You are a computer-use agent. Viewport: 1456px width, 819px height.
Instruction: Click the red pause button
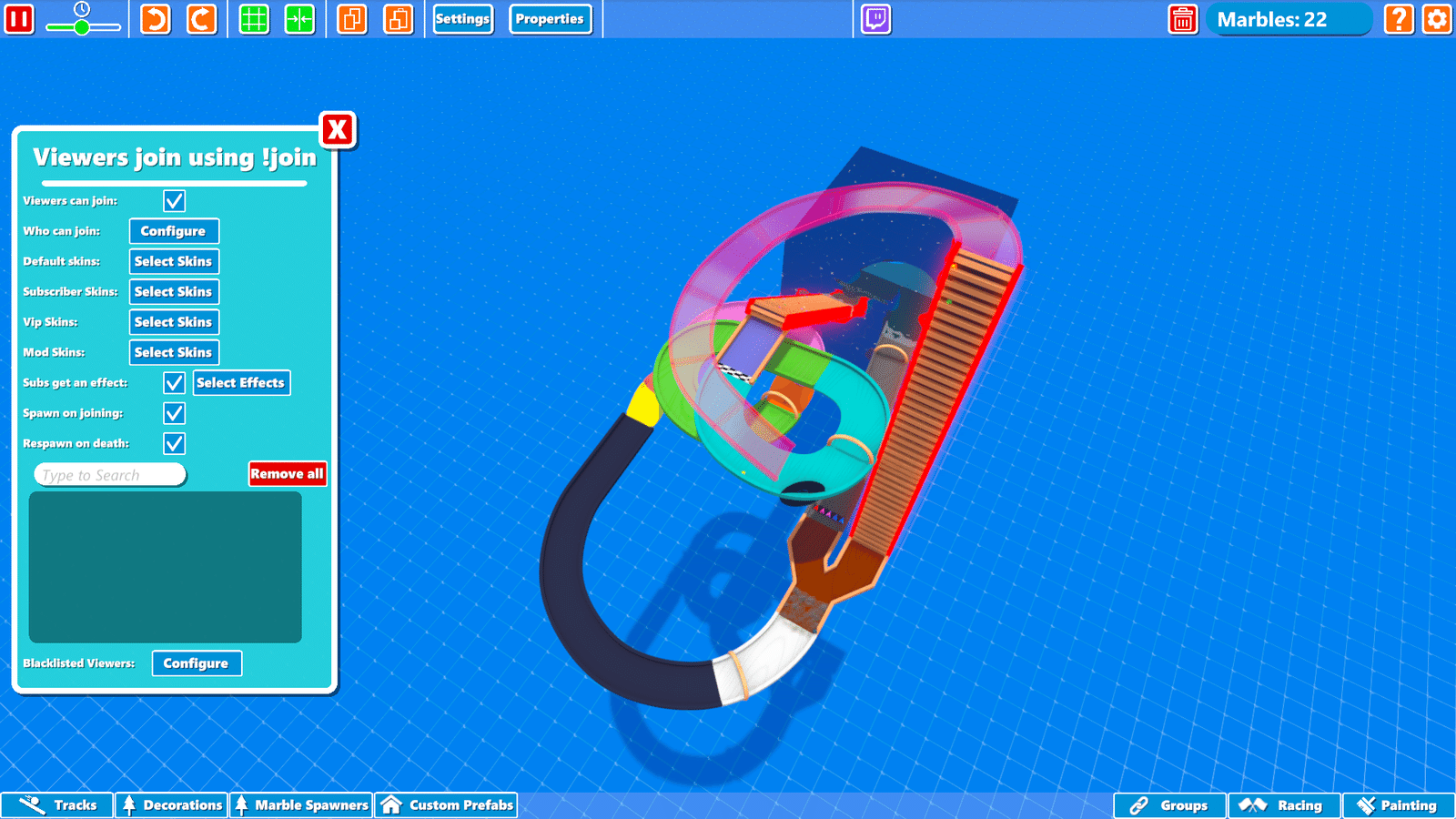(x=19, y=19)
